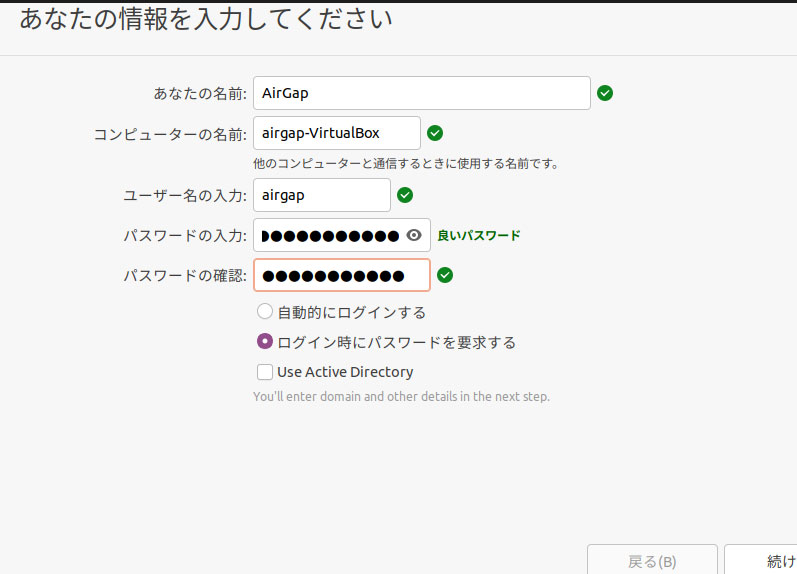Screen dimensions: 797x574
Task: Focus the computer name field airgap-VirtualBox
Action: click(336, 133)
